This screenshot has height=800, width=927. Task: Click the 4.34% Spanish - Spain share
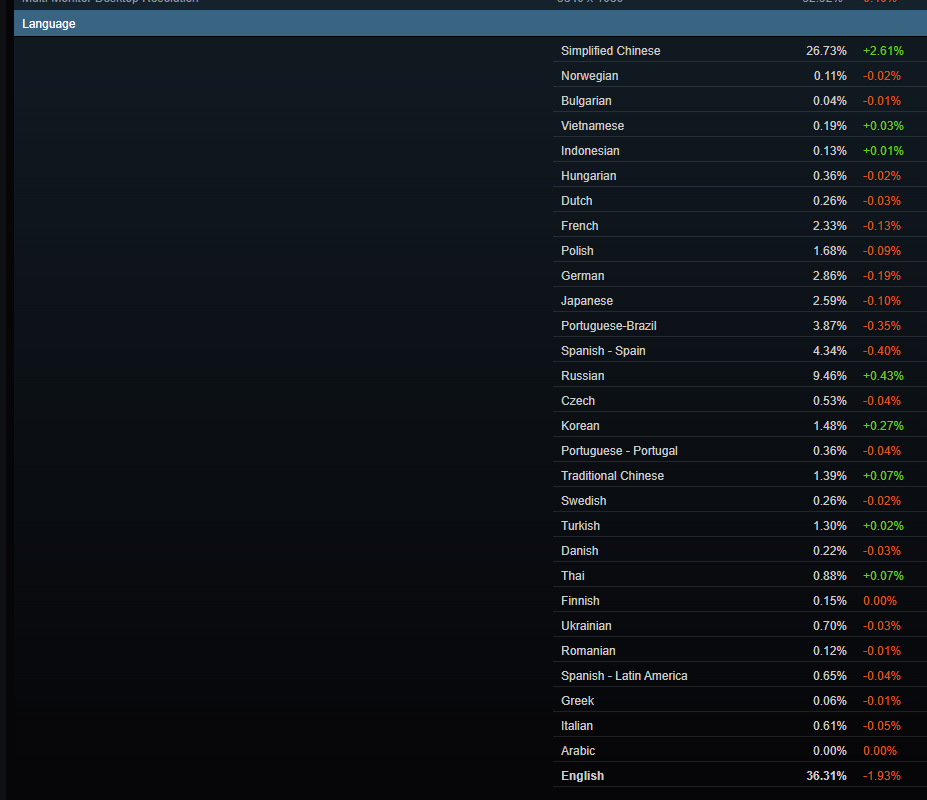829,351
